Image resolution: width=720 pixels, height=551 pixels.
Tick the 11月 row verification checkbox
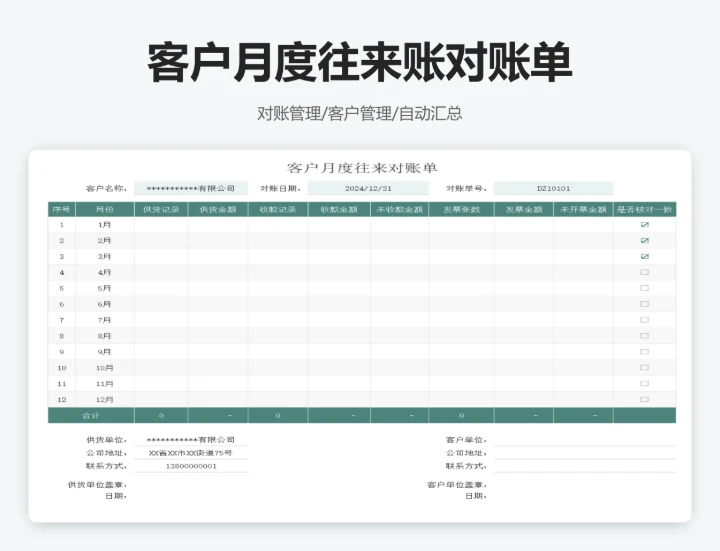(645, 383)
